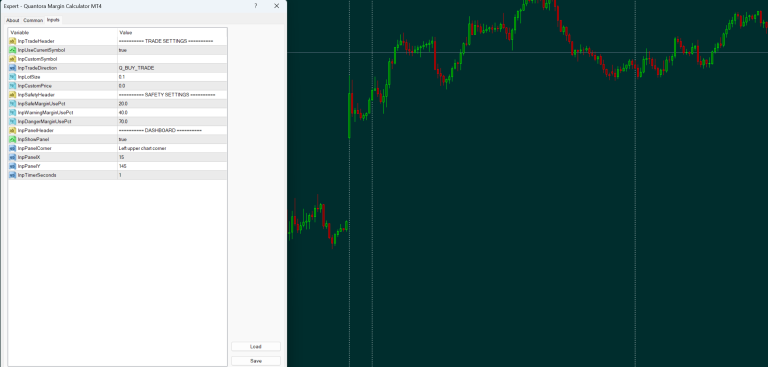Select the InpWarningMarginUsePct variable name

point(45,113)
